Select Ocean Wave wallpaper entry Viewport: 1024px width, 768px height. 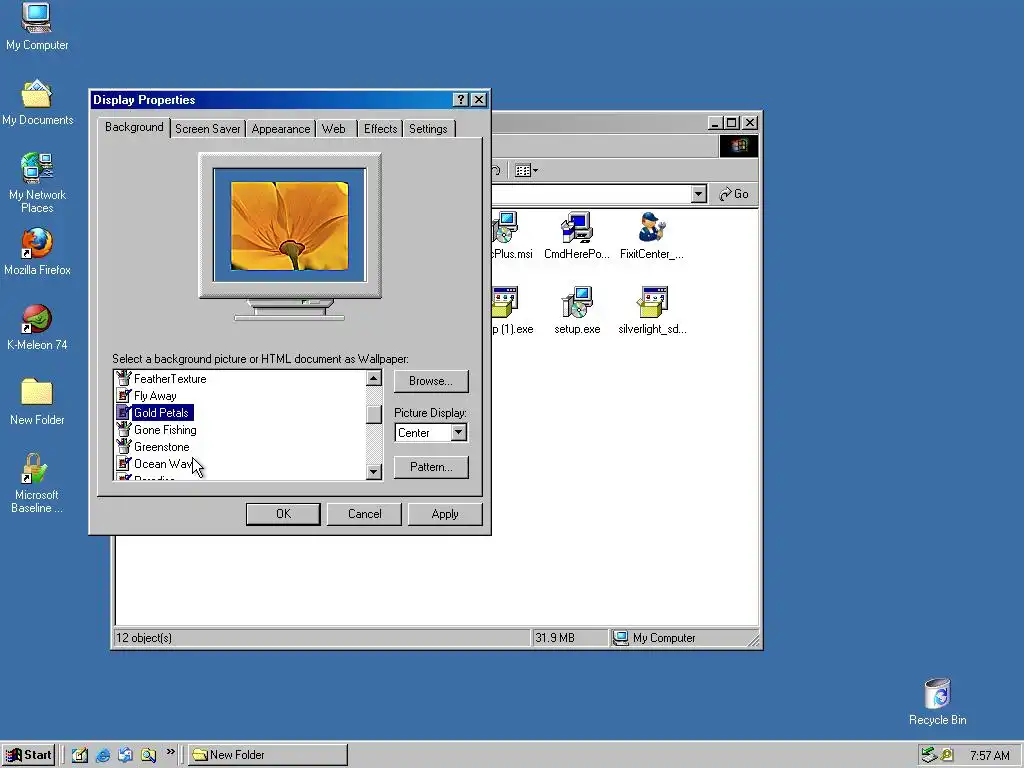pyautogui.click(x=162, y=464)
